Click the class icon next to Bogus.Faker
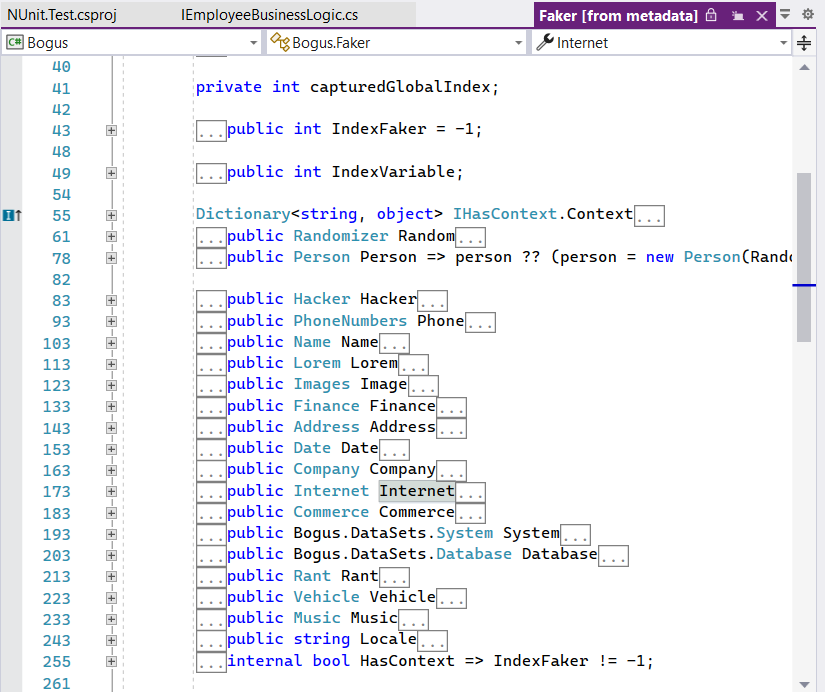Screen dimensions: 825x692 coord(281,42)
